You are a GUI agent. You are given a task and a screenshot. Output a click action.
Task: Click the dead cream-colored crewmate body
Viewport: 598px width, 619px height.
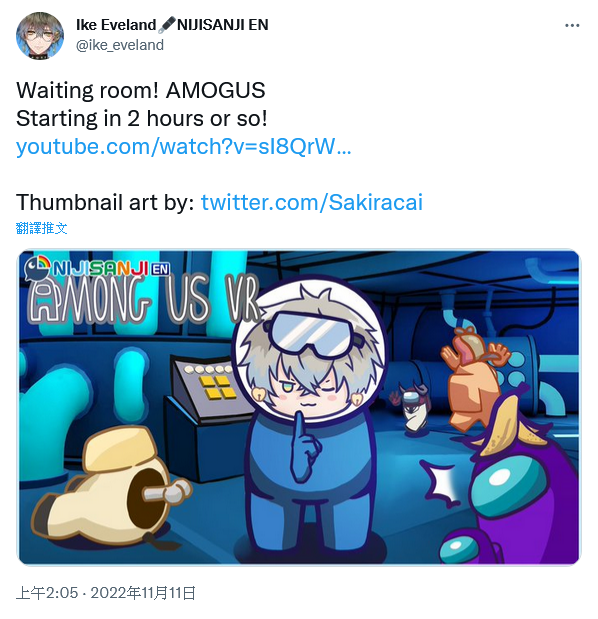109,488
